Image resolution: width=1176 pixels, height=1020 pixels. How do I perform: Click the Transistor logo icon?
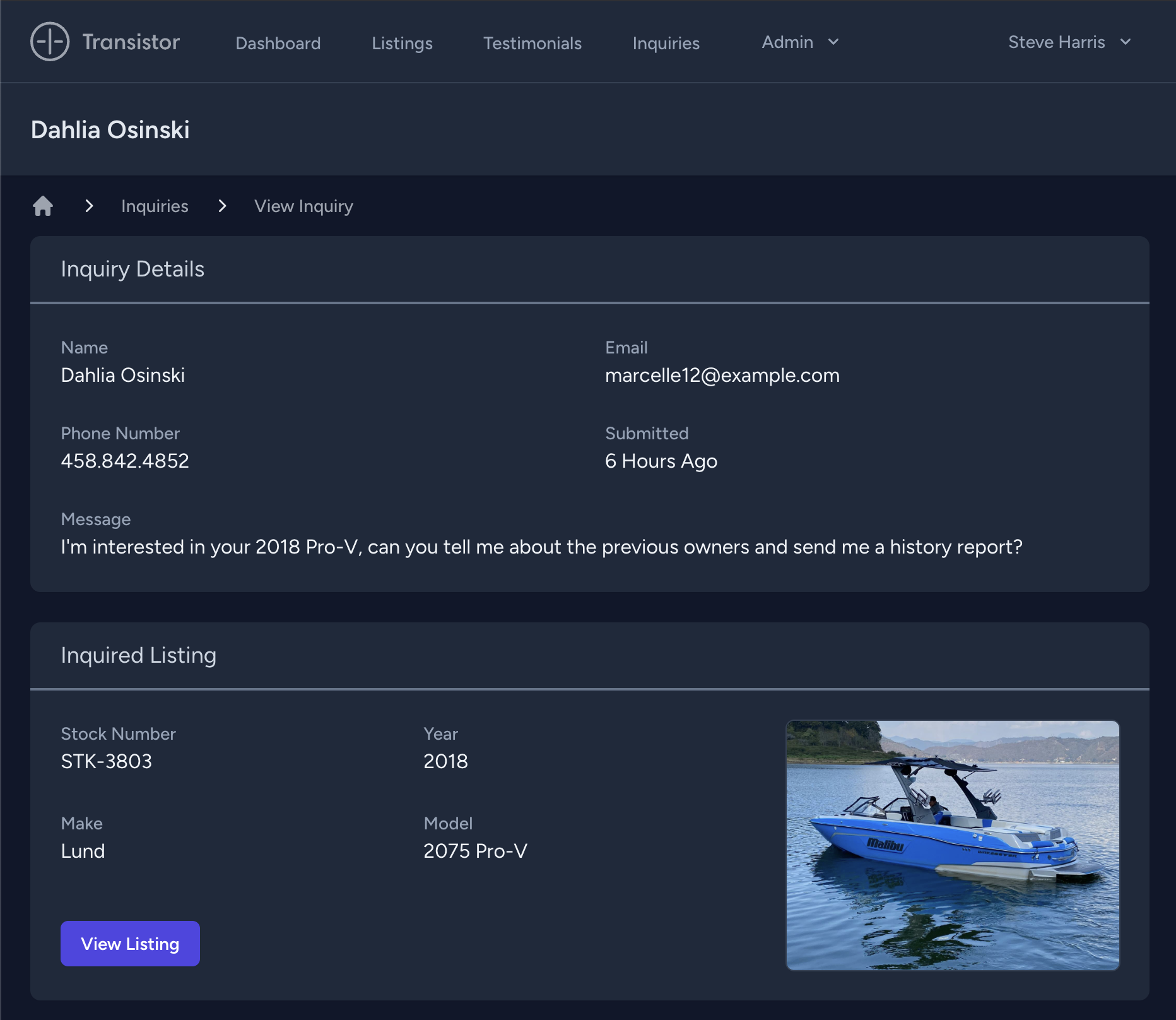point(50,42)
